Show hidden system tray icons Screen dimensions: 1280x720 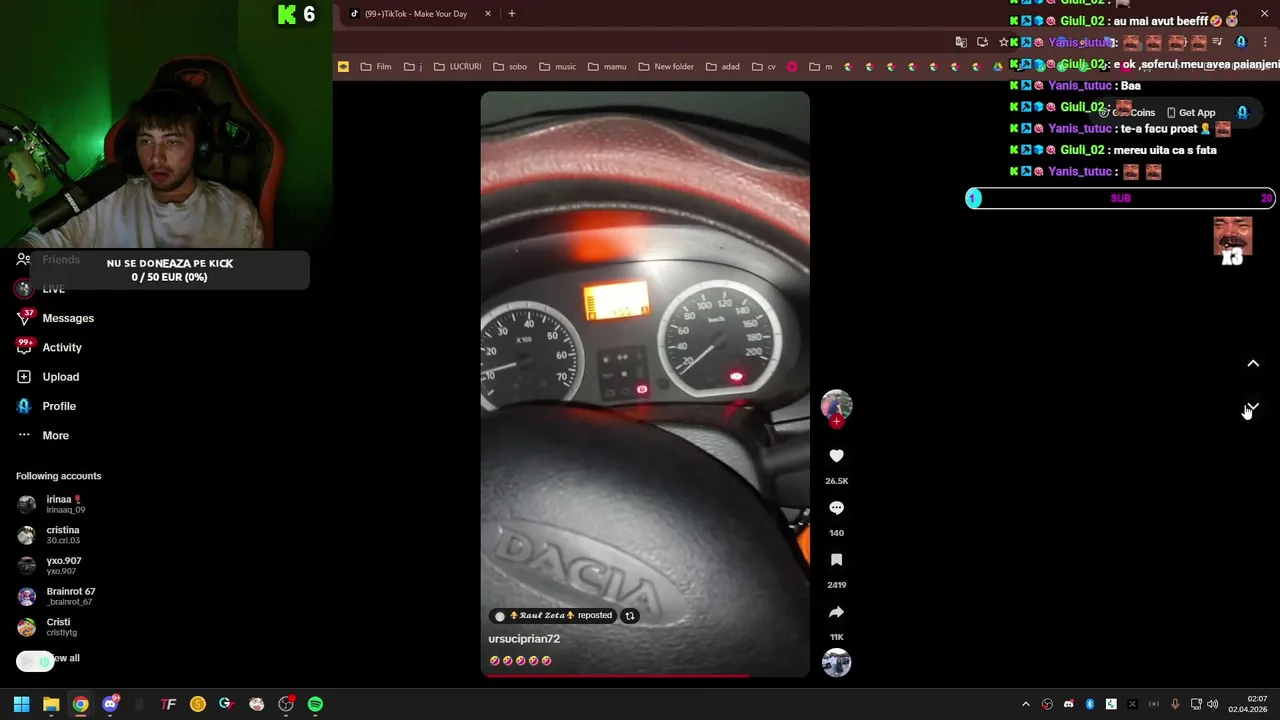(x=1025, y=704)
